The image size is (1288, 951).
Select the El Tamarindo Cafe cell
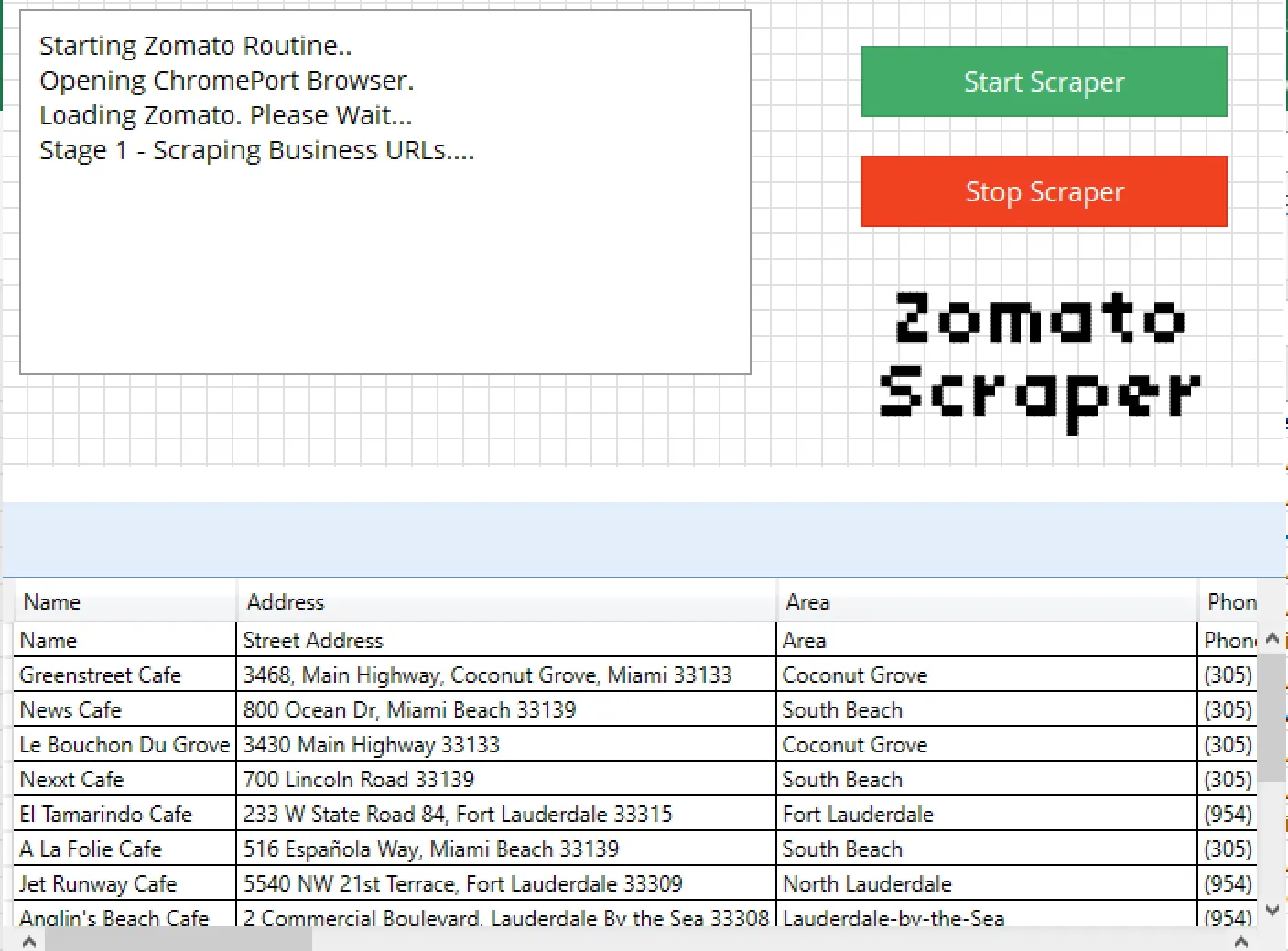point(125,814)
